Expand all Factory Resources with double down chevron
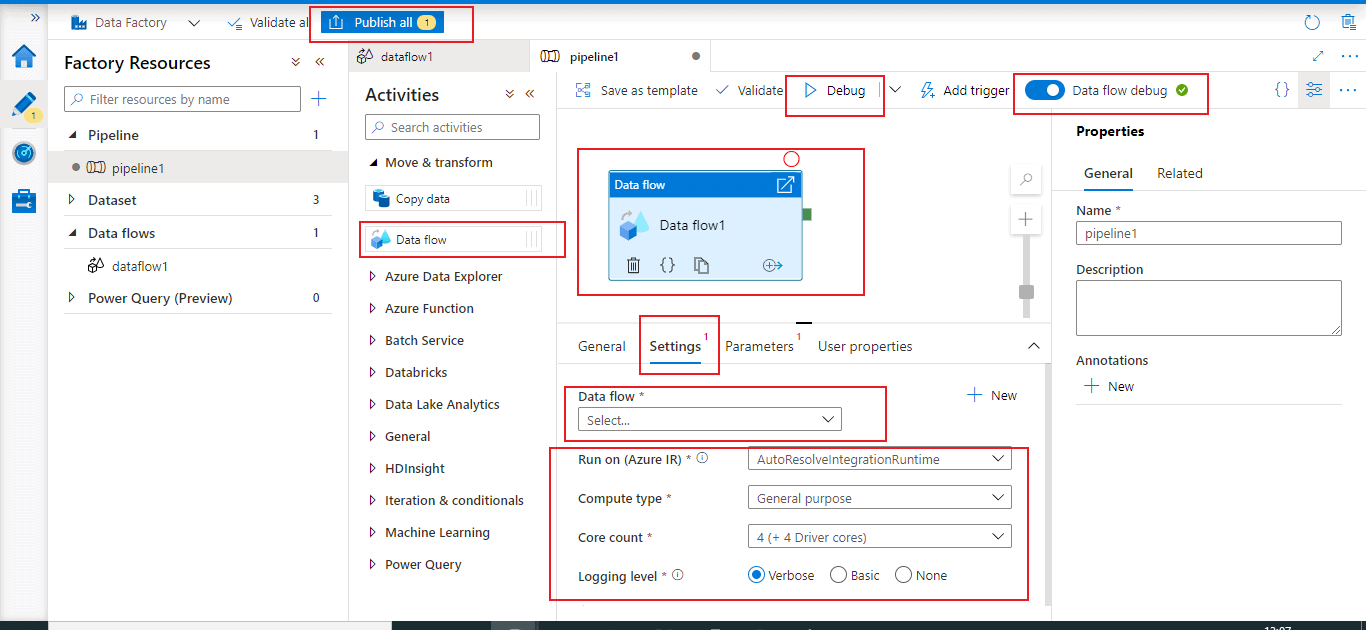Screen dimensions: 1366x630 coord(296,62)
